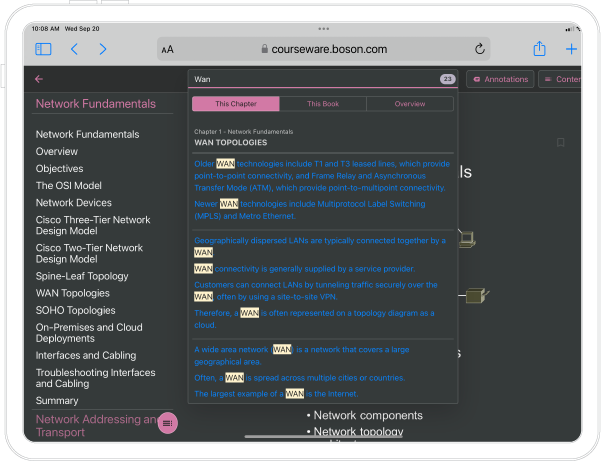Expand the Network Addressing and Transport chapter
601x462 pixels.
[x=95, y=426]
